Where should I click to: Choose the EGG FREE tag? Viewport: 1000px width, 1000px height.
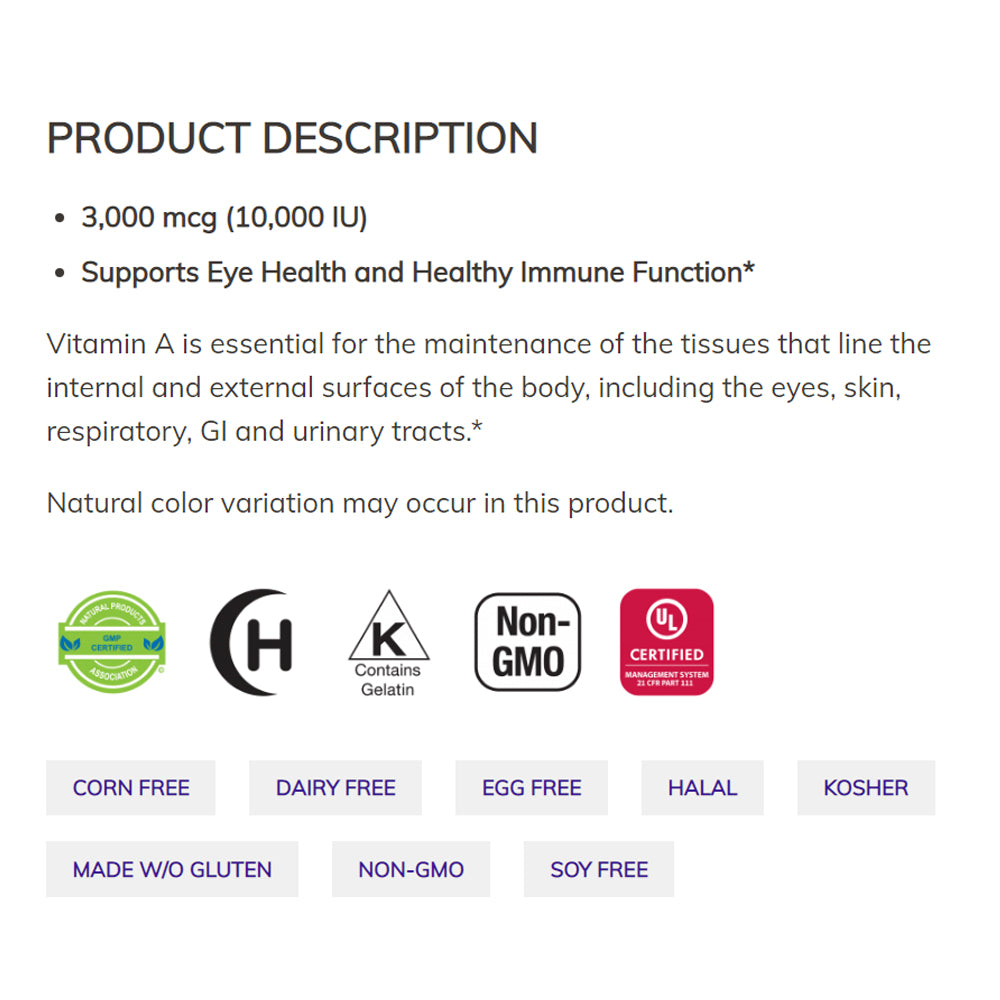point(532,788)
